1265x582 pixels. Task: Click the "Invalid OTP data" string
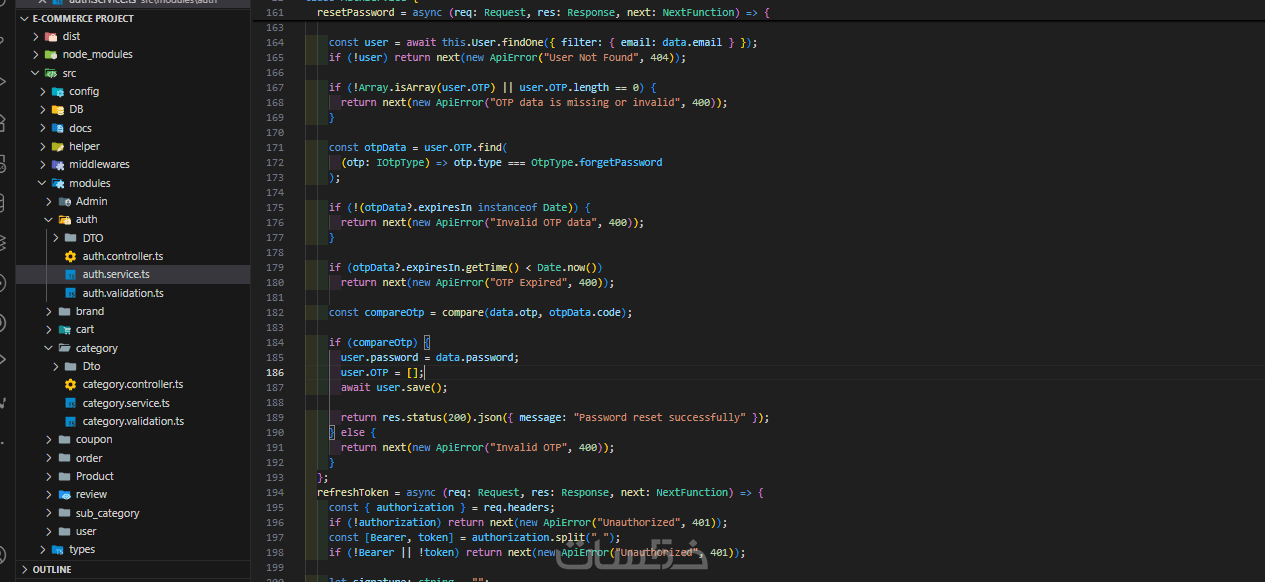[x=543, y=222]
